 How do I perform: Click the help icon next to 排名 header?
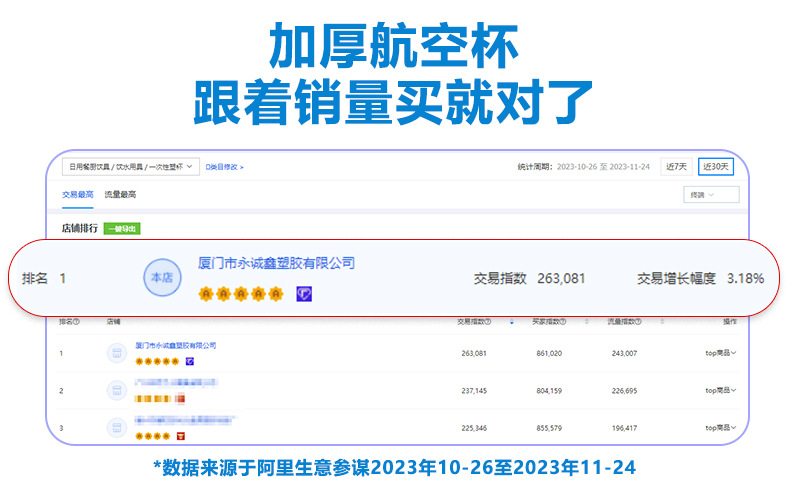76,322
